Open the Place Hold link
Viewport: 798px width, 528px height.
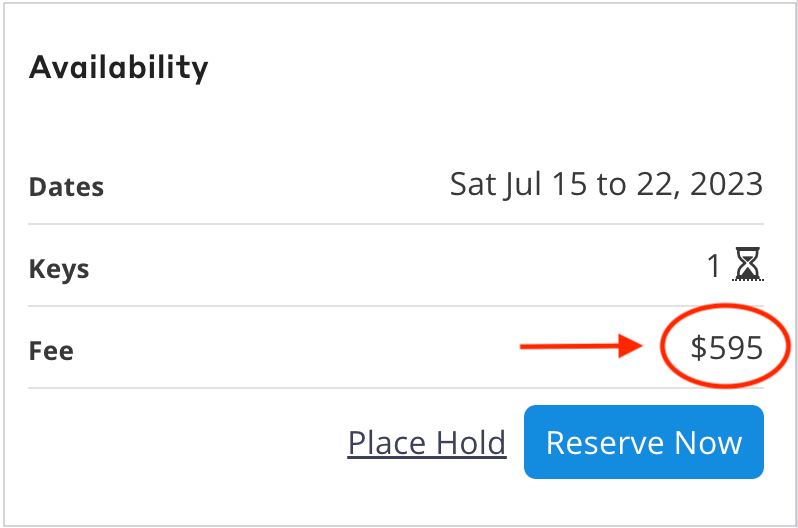click(x=427, y=442)
